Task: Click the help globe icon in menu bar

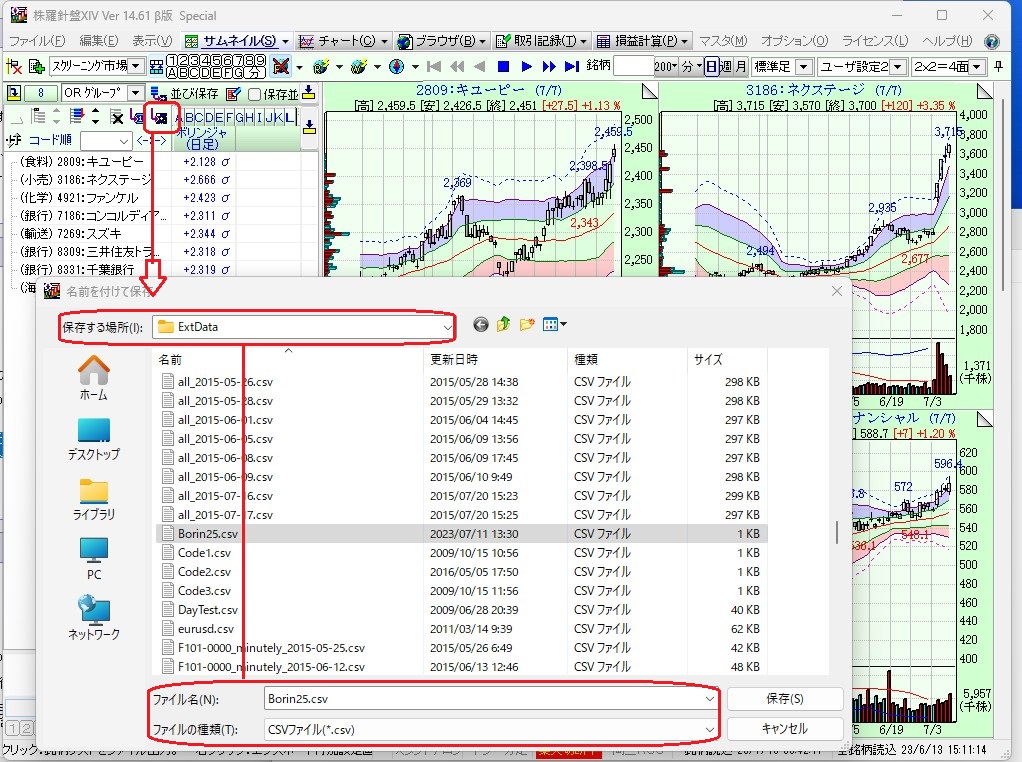Action: click(x=991, y=41)
